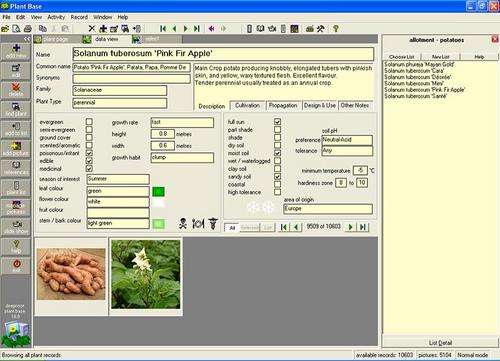Click the picture grid toolbar icon
Screen dimensions: 500x361
click(x=294, y=29)
